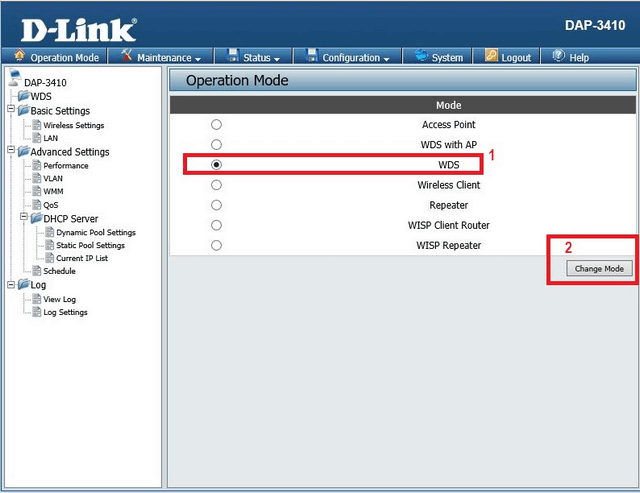
Task: Select the Access Point radio button
Action: coord(216,125)
